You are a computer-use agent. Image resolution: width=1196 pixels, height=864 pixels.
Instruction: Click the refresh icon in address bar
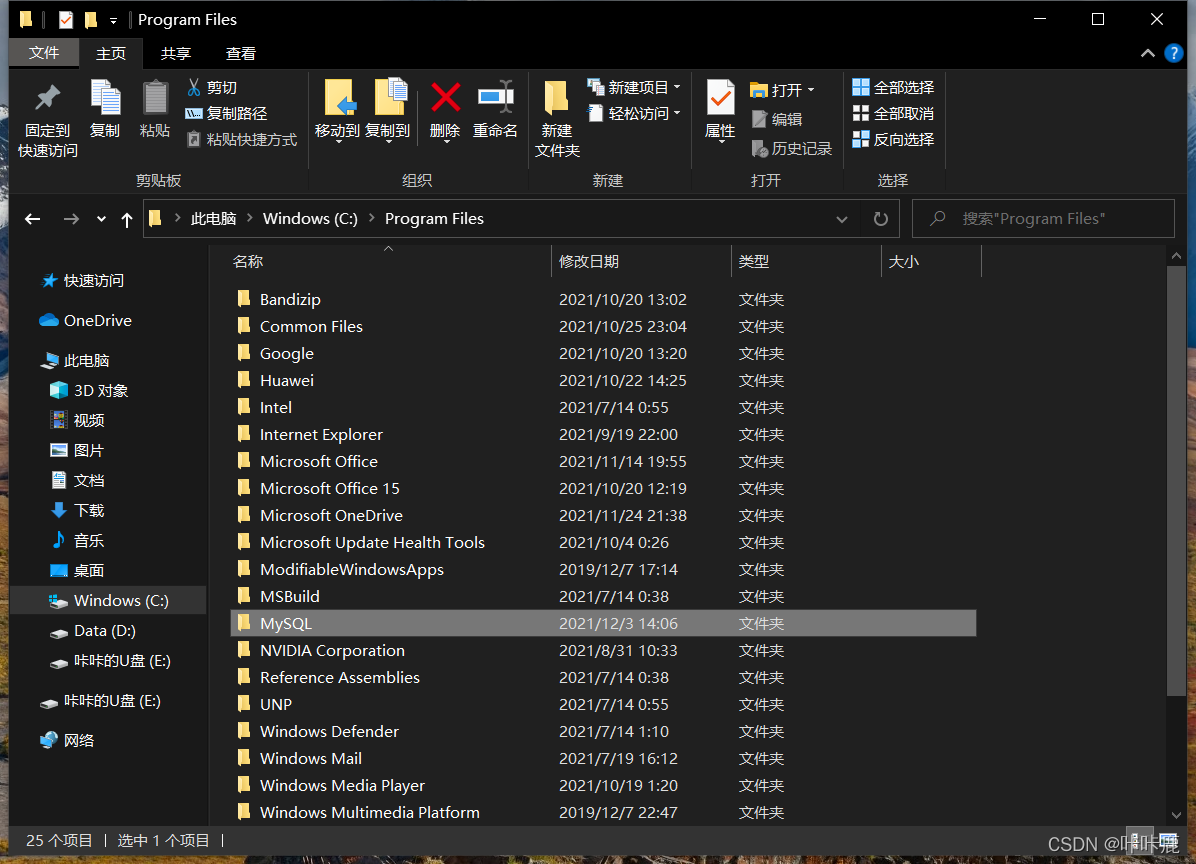[879, 218]
